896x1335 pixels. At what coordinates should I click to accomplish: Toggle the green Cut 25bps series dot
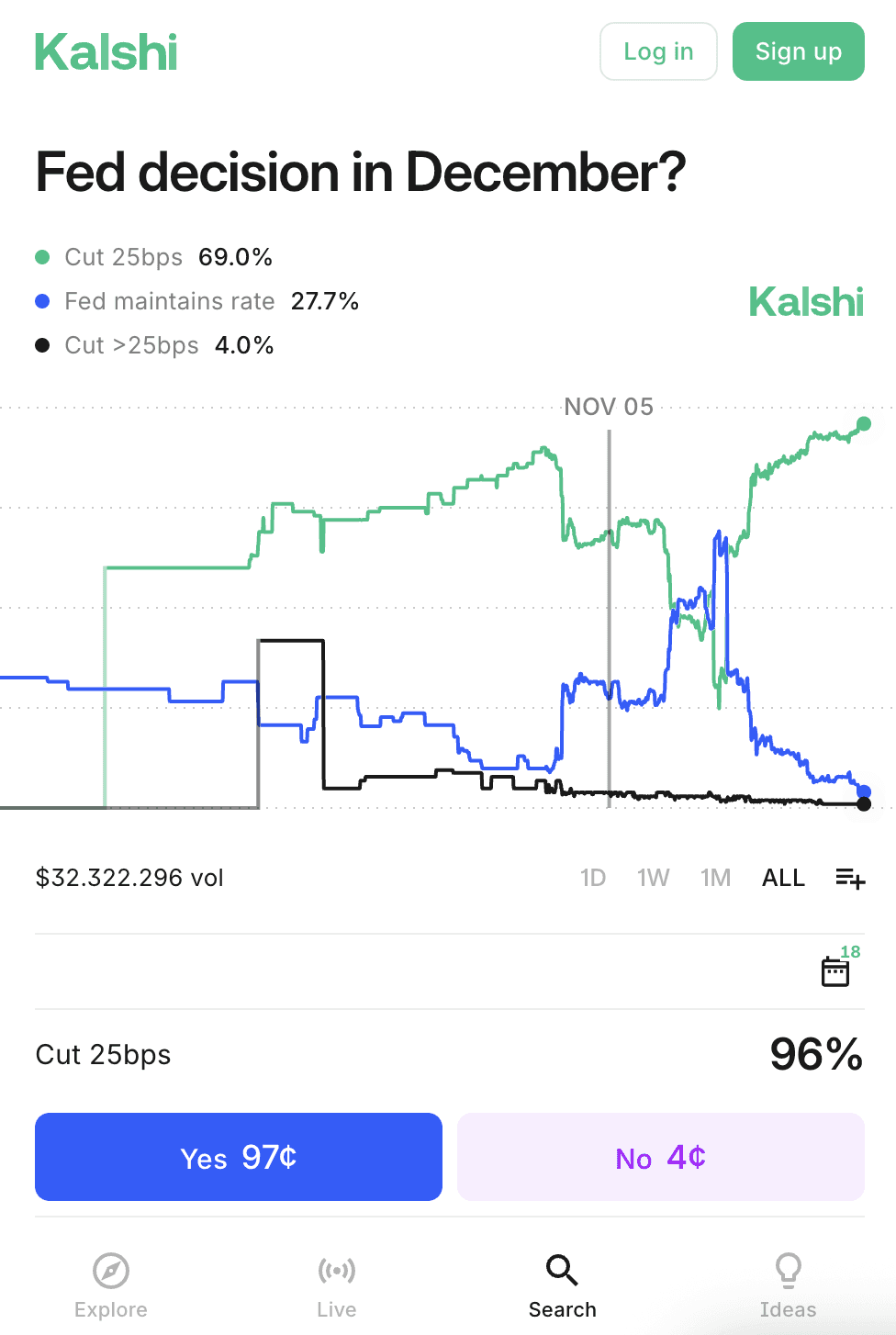click(43, 256)
